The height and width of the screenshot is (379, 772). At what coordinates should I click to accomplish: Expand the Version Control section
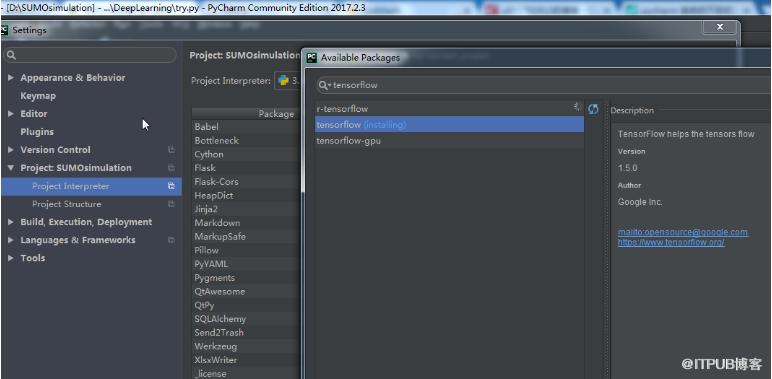tap(11, 150)
